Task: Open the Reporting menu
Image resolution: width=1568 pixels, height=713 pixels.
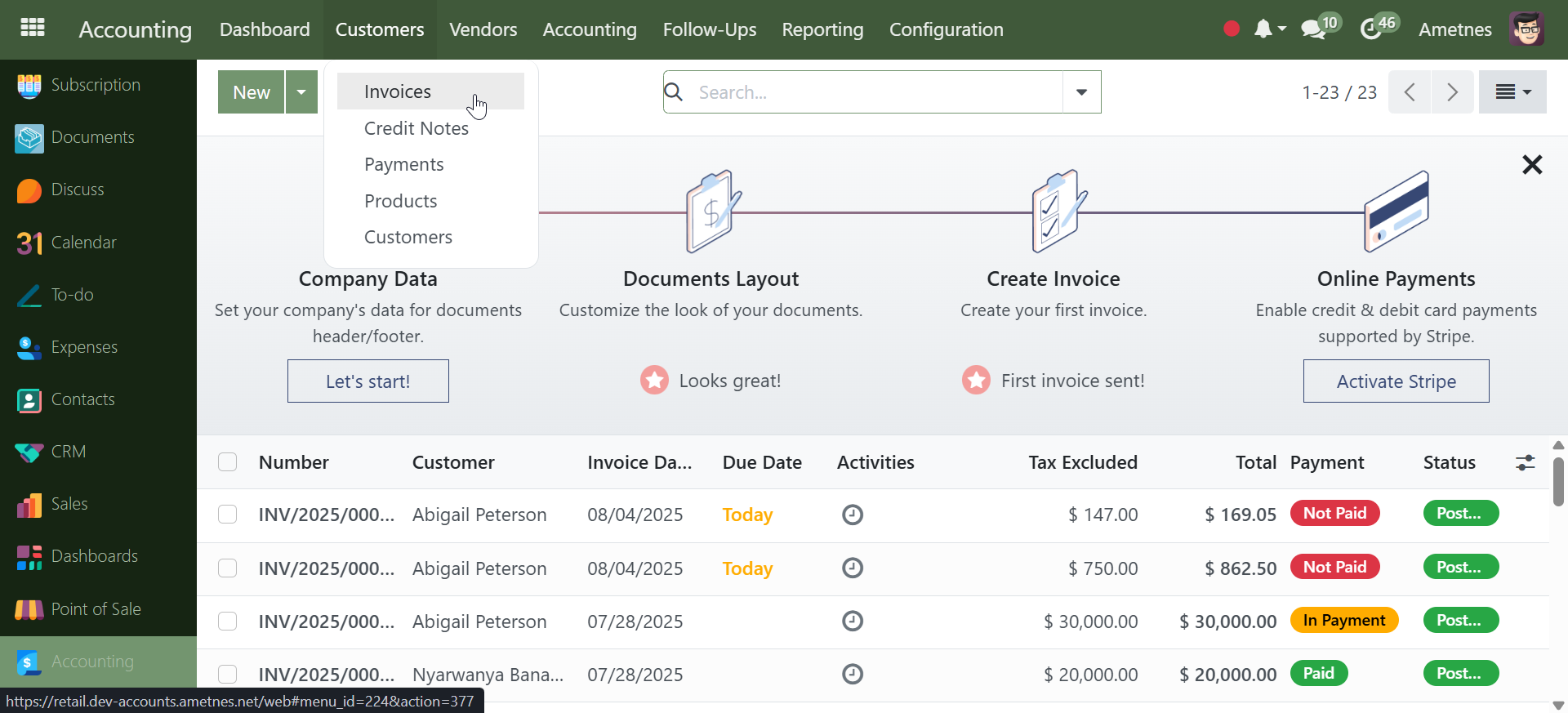Action: click(x=822, y=29)
